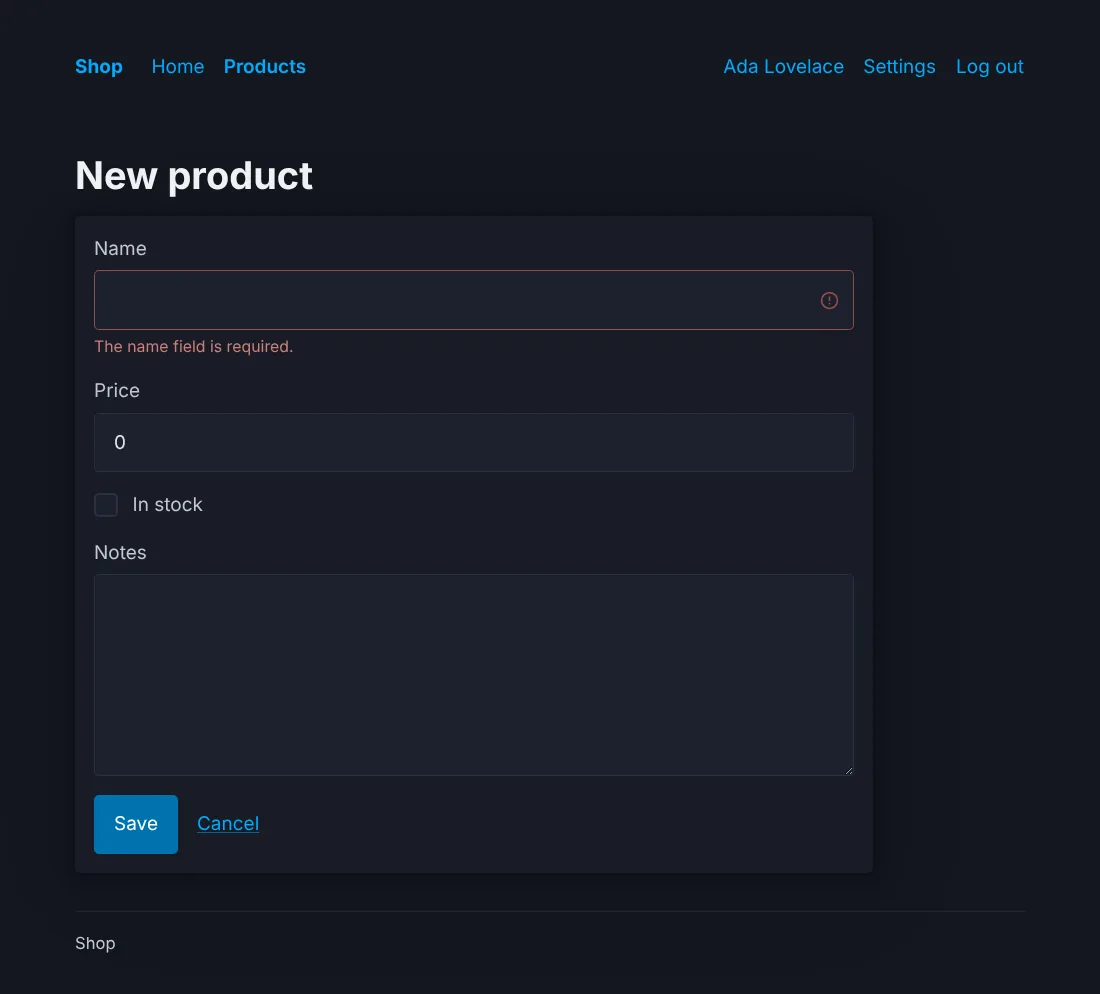Click the 'New product' heading
The height and width of the screenshot is (994, 1100).
click(194, 175)
